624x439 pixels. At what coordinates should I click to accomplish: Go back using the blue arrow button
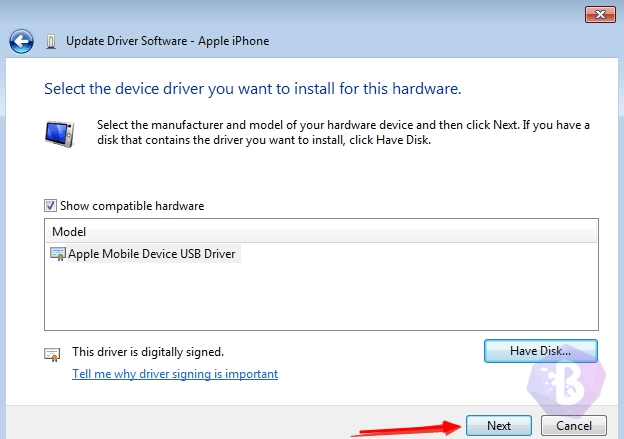coord(22,41)
